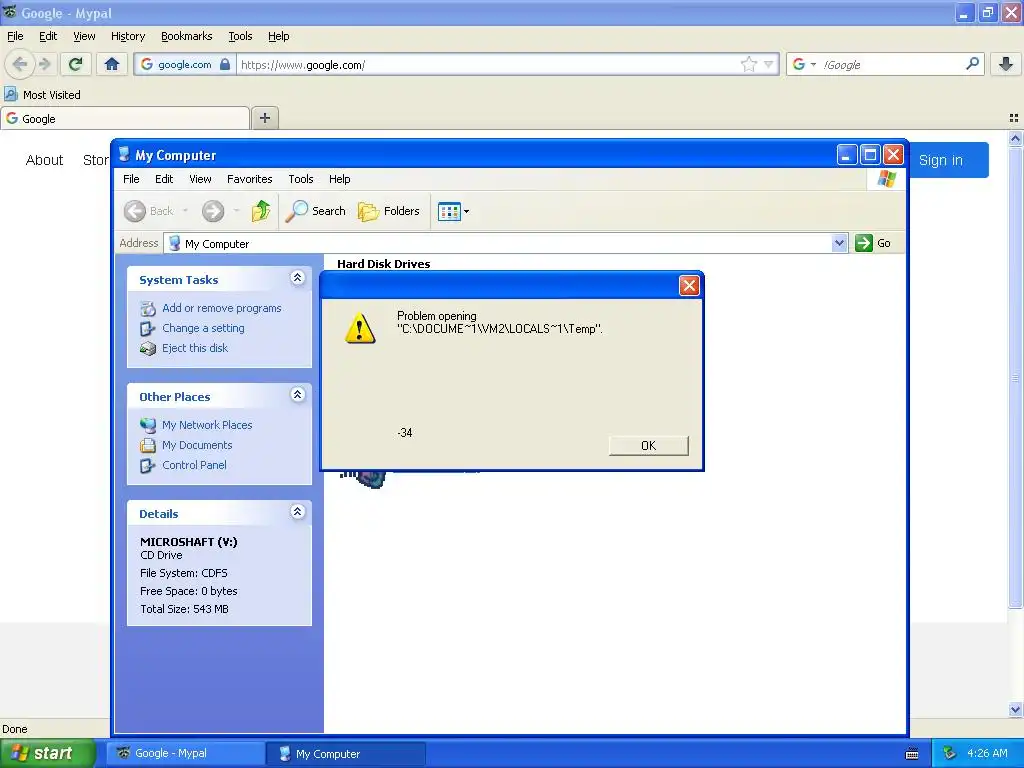Click Explorer Forward button

(213, 211)
